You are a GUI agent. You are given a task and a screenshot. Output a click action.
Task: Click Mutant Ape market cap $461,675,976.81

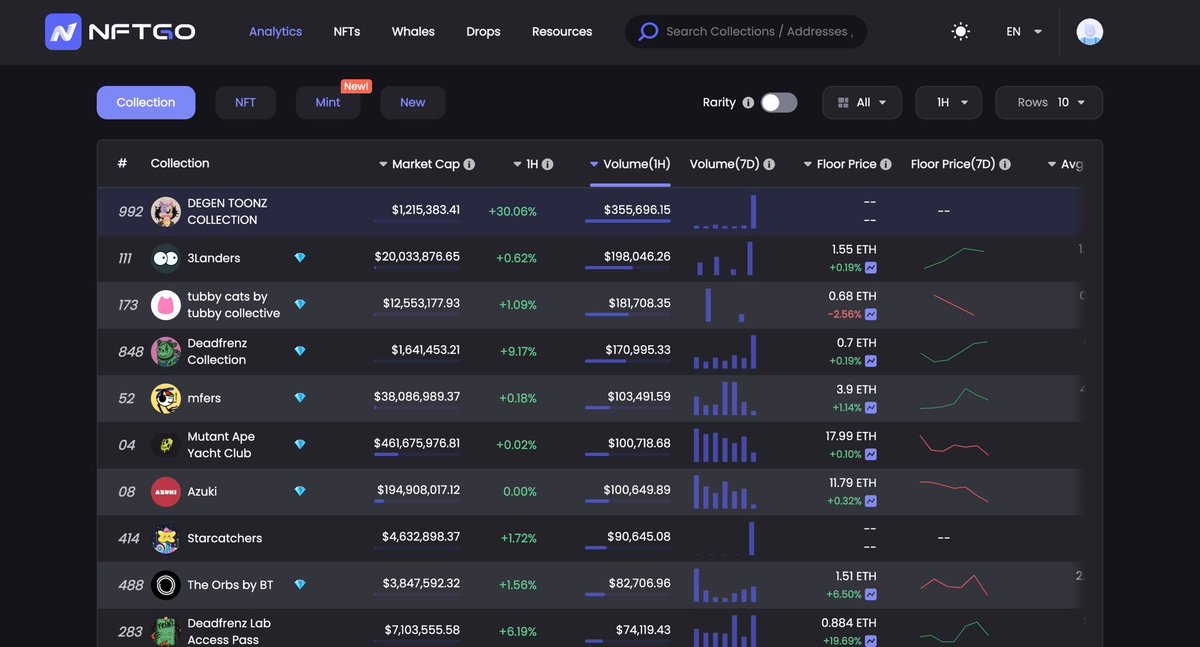tap(417, 444)
